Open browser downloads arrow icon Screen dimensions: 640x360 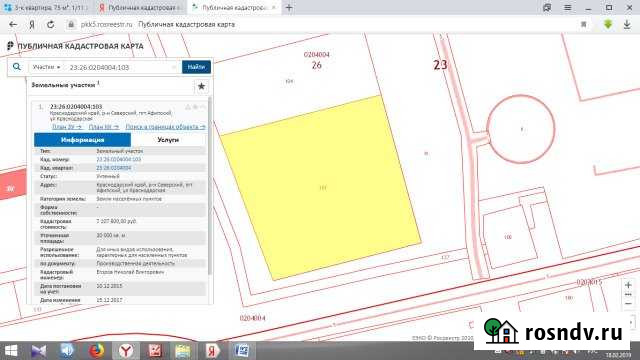click(x=627, y=24)
